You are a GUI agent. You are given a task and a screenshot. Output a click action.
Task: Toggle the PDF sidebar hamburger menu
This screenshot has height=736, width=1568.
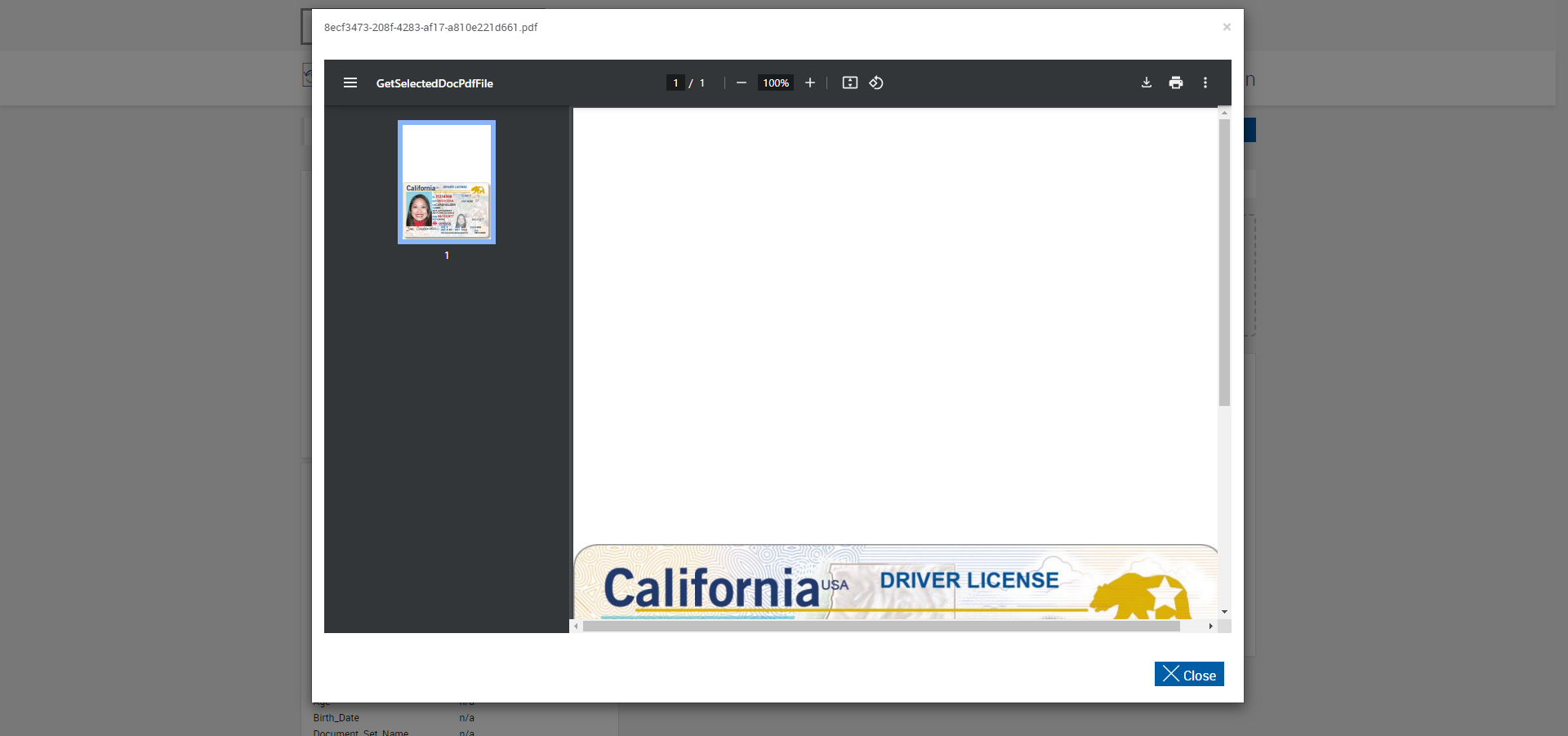[350, 83]
